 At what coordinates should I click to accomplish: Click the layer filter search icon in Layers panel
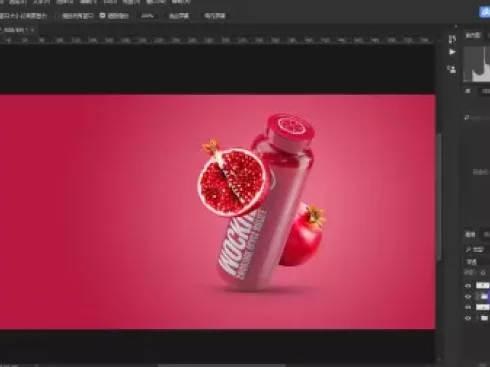[468, 249]
